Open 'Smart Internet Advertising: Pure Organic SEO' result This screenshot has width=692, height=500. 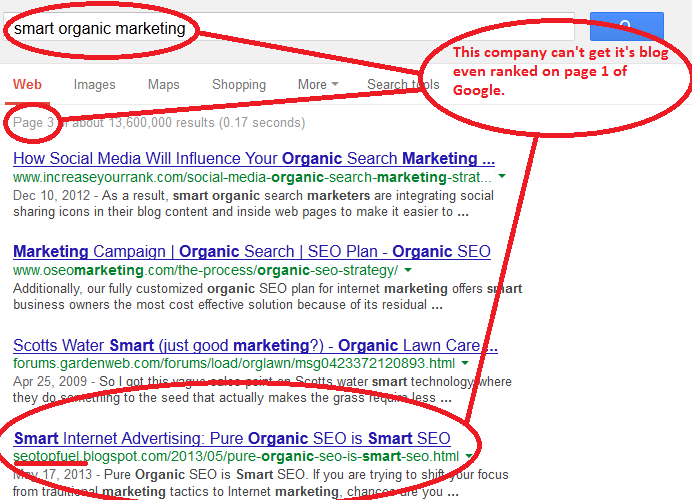pyautogui.click(x=232, y=438)
